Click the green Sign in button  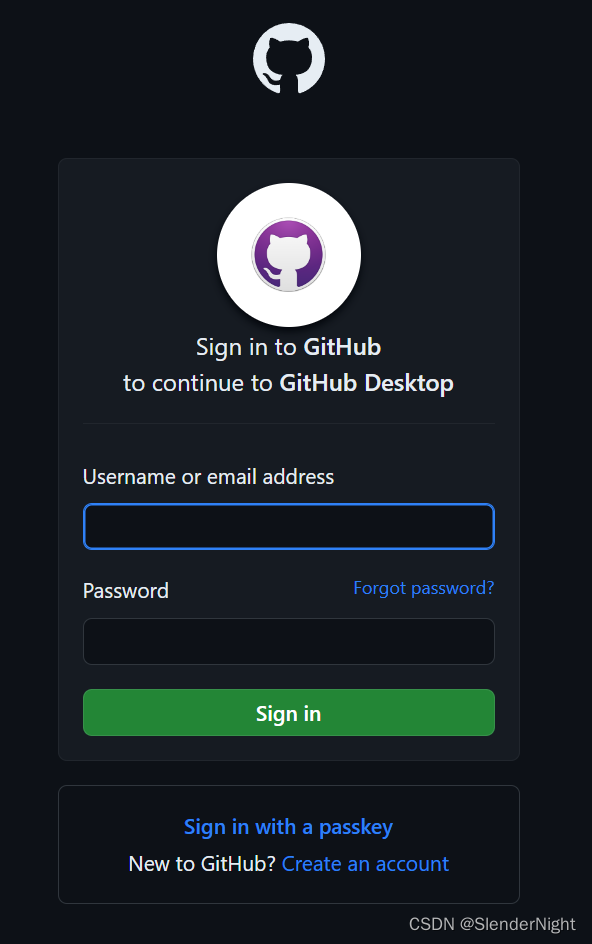(x=288, y=712)
